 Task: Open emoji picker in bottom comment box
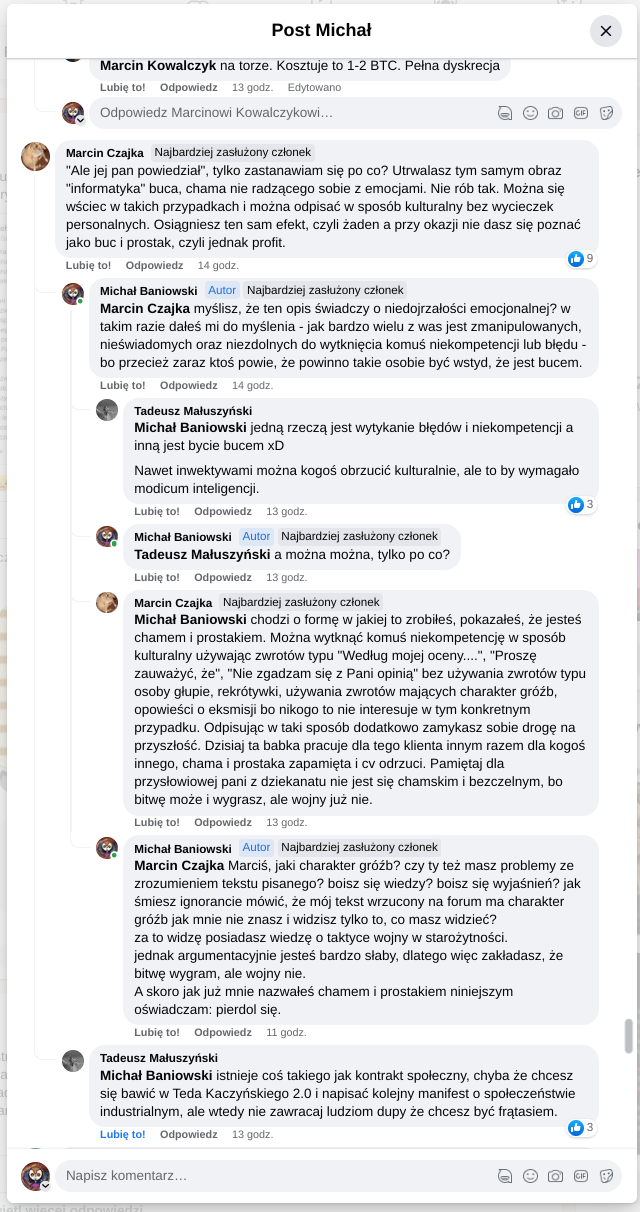[530, 1176]
